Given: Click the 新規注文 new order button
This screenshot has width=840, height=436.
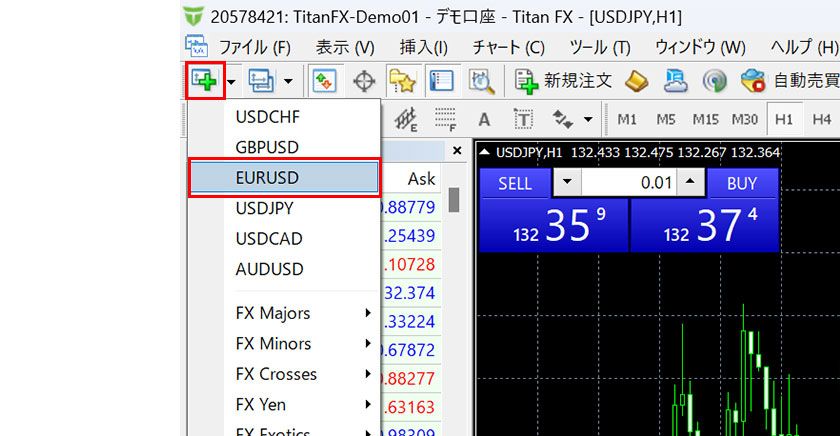Looking at the screenshot, I should [564, 81].
